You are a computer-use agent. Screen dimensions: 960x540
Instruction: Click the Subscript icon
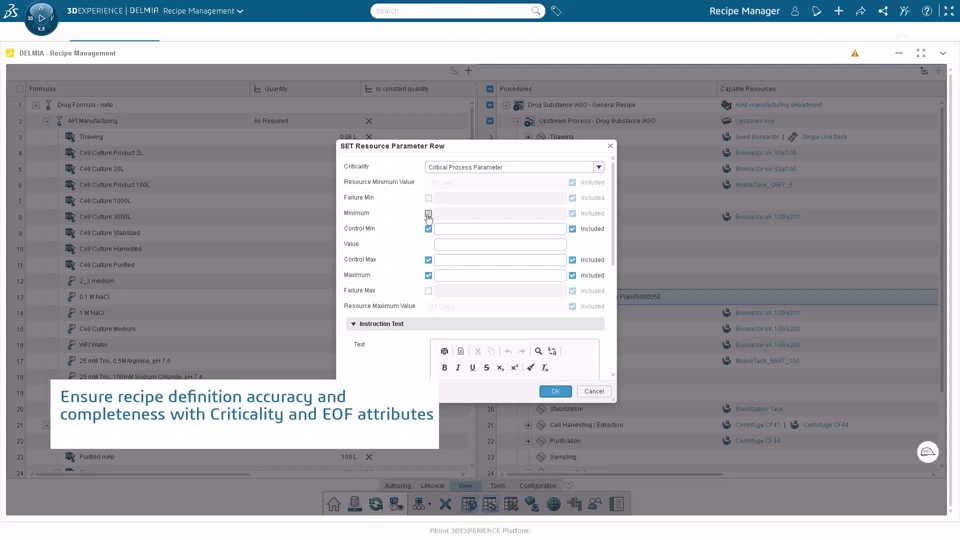coord(500,367)
